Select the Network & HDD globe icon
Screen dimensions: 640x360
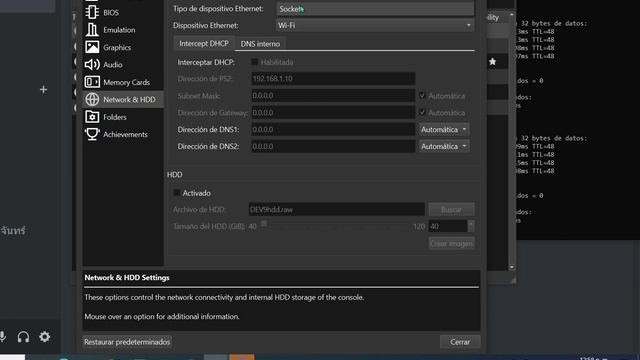pos(92,99)
